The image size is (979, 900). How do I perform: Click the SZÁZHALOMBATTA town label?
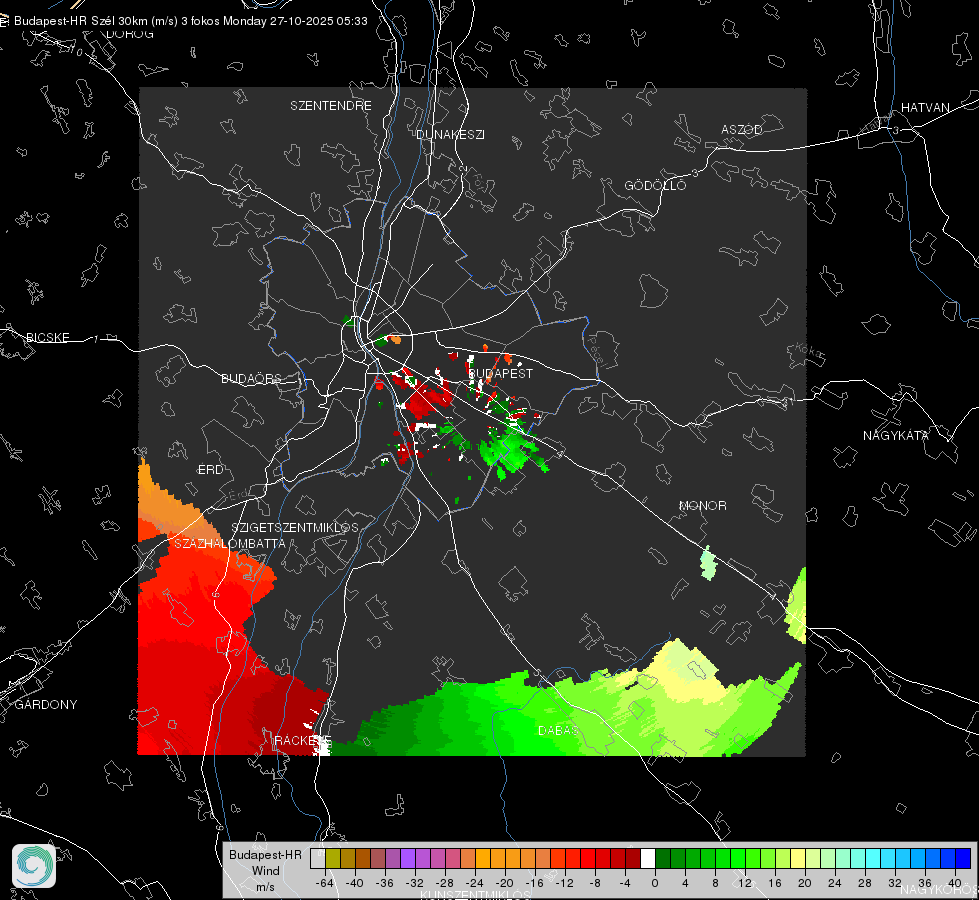click(x=230, y=543)
